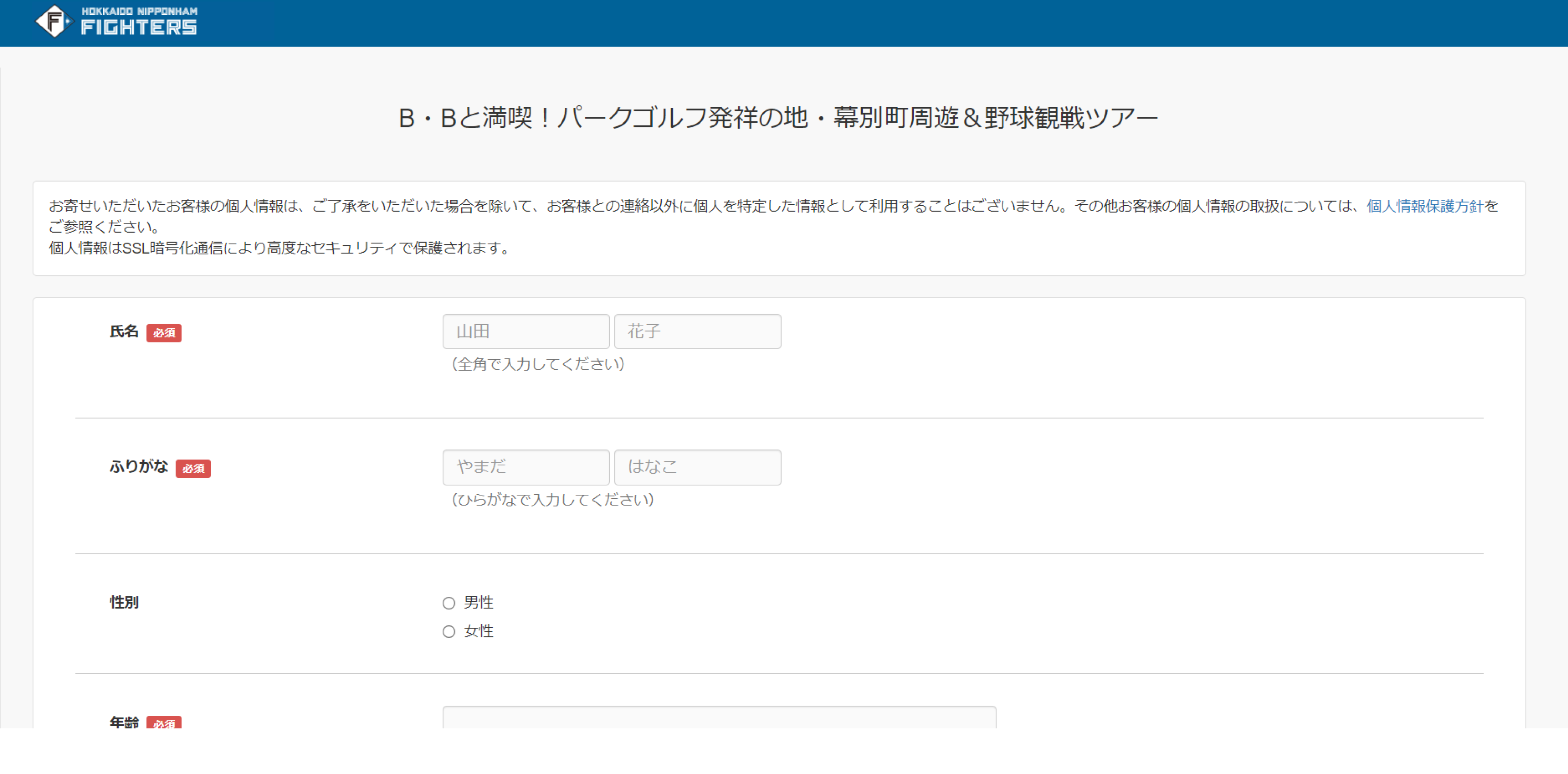
Task: Focus the given name field showing 花子
Action: pyautogui.click(x=698, y=331)
